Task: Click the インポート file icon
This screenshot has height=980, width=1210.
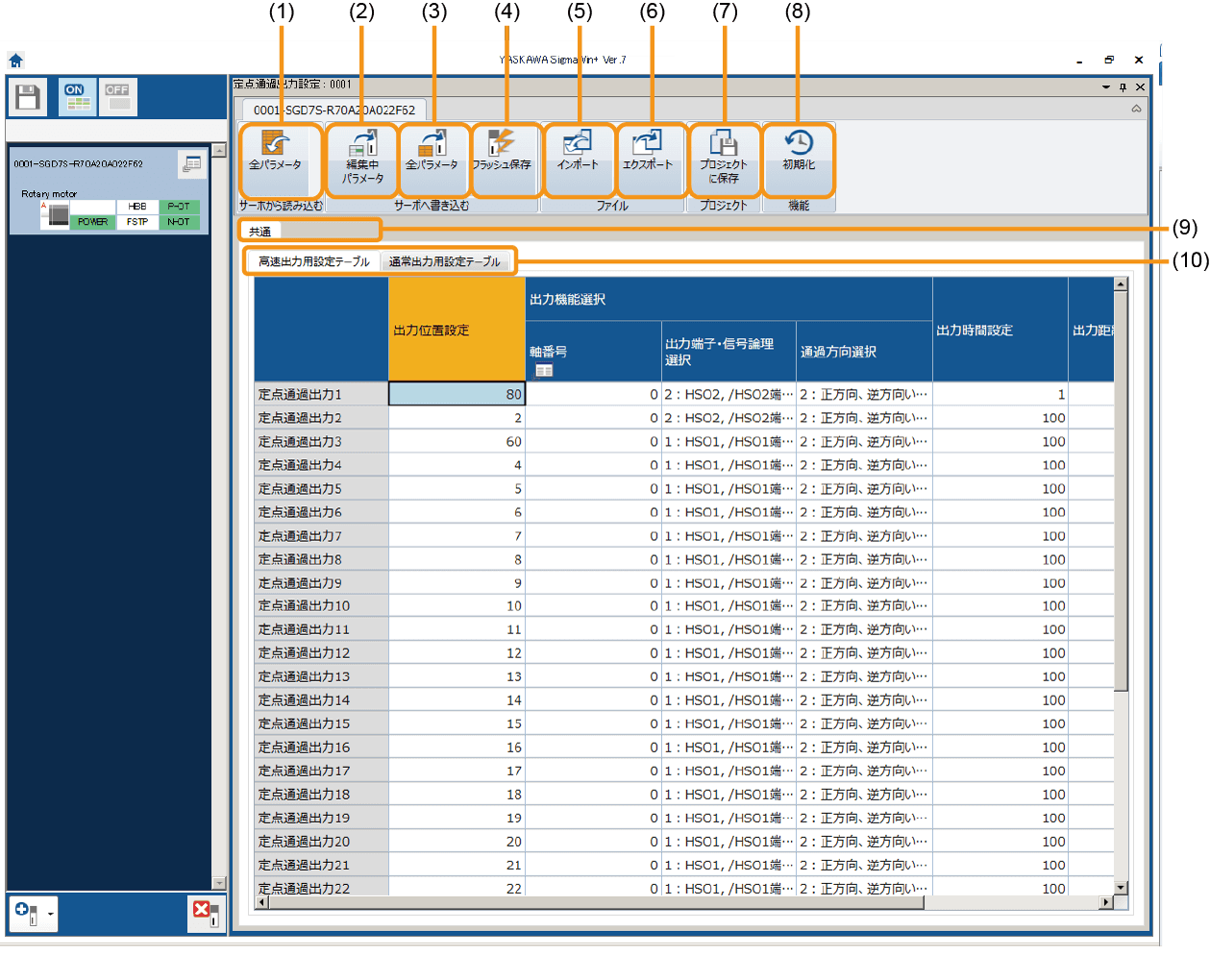Action: [577, 151]
